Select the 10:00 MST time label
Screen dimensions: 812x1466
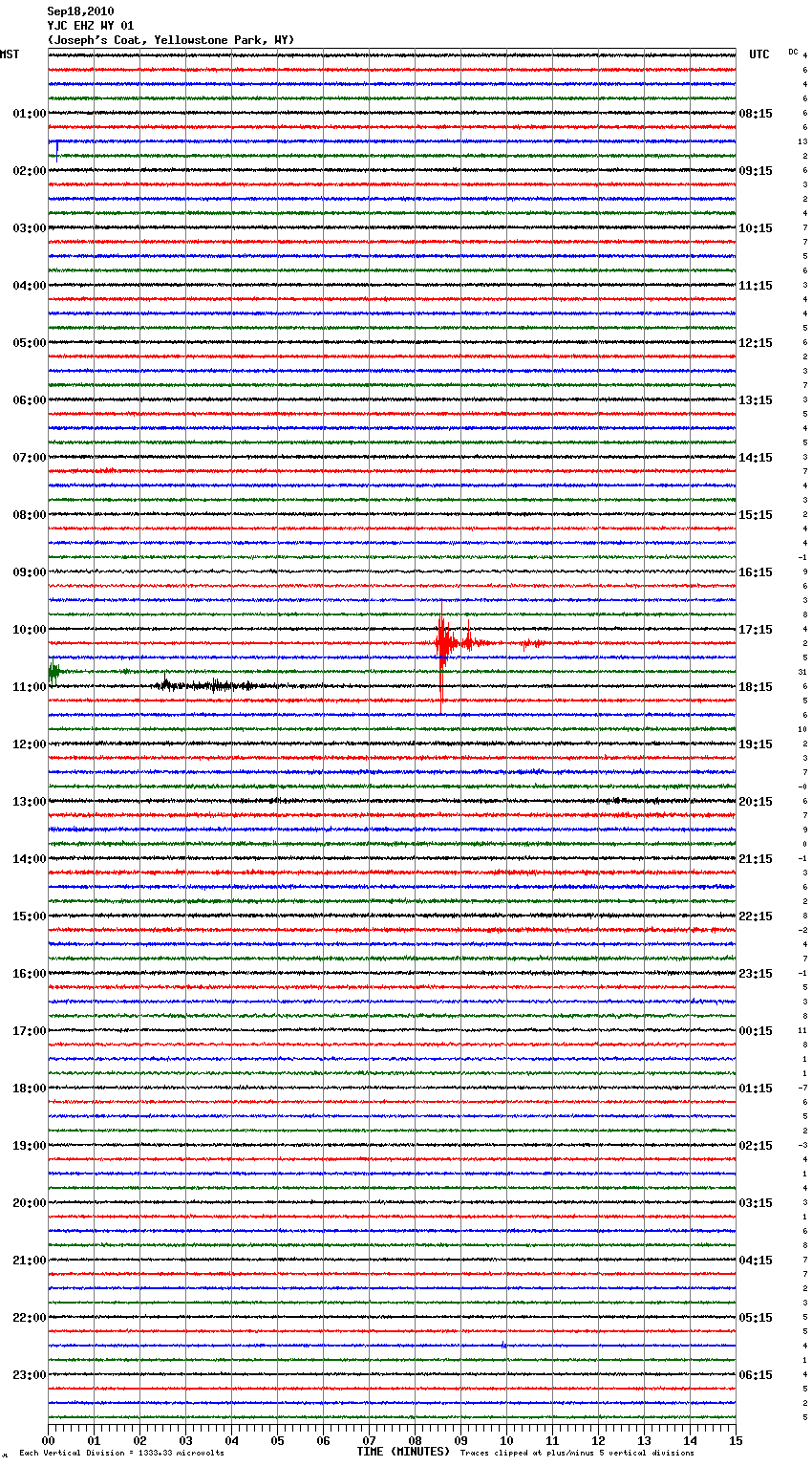[x=29, y=630]
